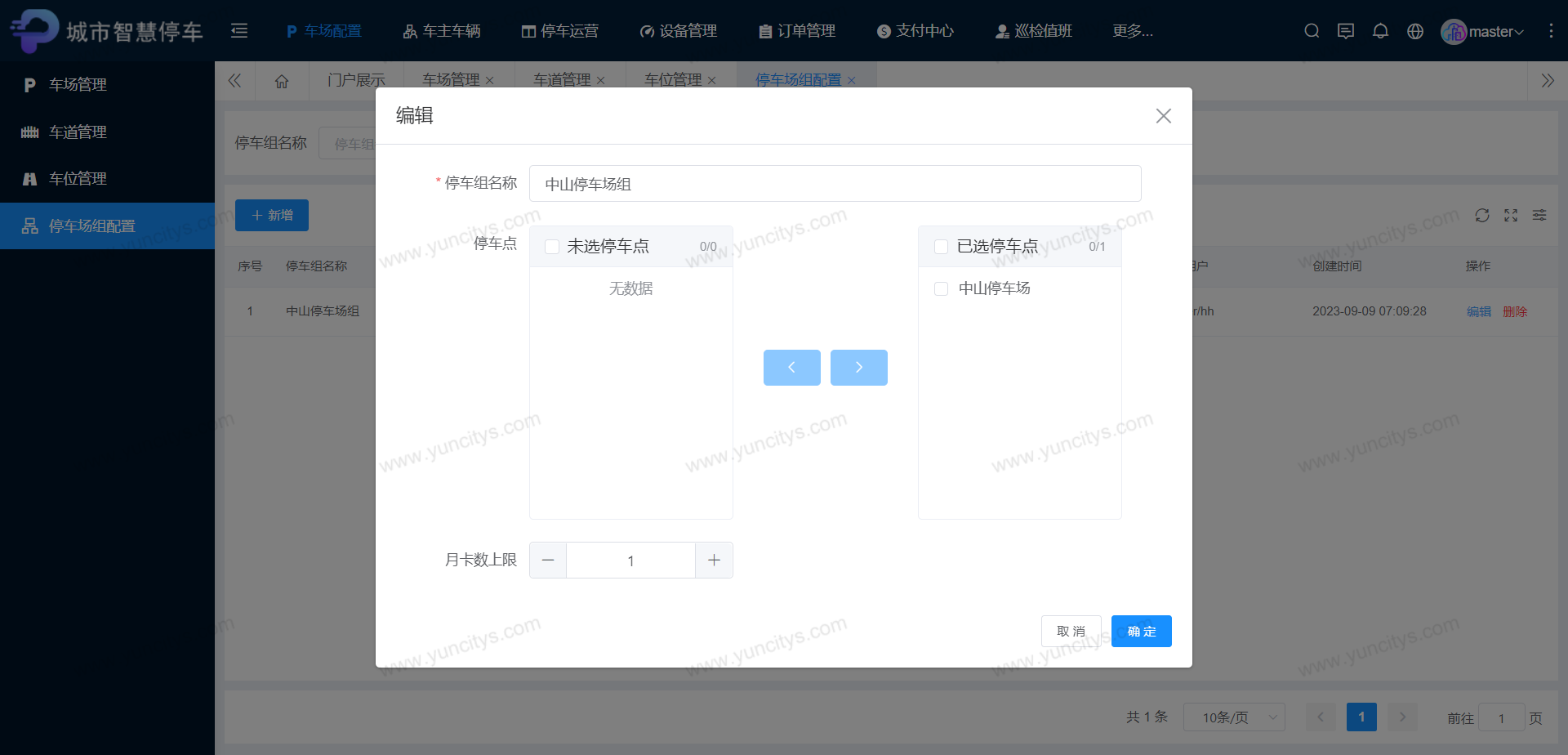1568x755 pixels.
Task: Select 车位管理 in sidebar
Action: [107, 179]
